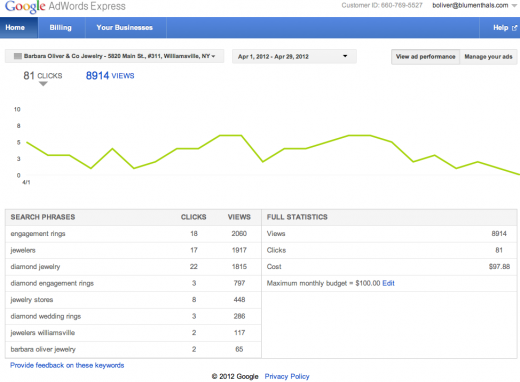Select the engagement rings phrase
Viewport: 520px width, 382px height.
coord(38,234)
